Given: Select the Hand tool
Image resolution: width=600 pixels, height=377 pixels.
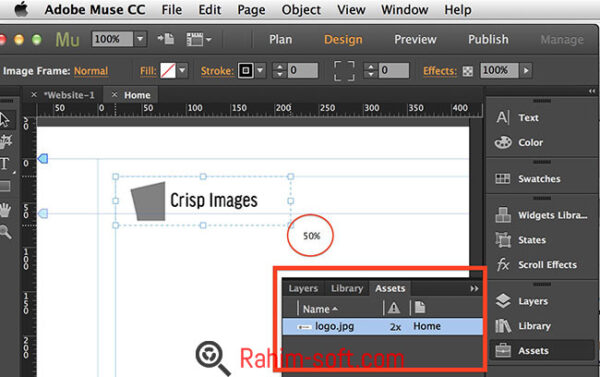Looking at the screenshot, I should pos(5,210).
